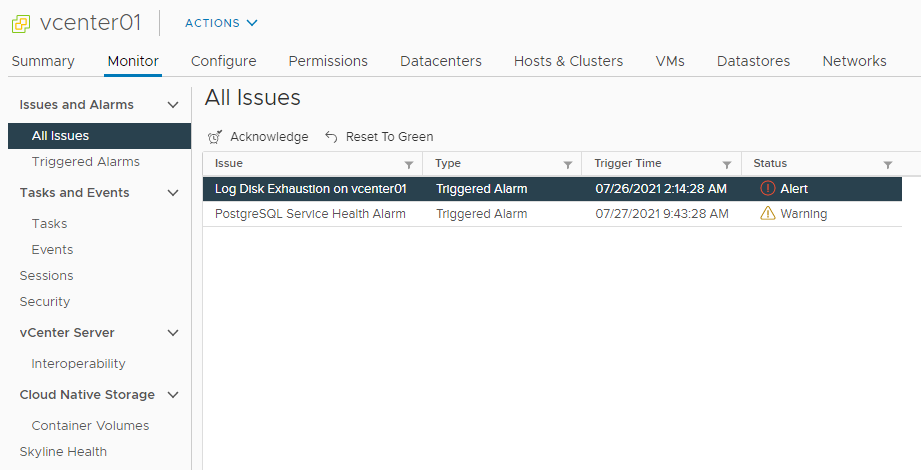This screenshot has height=470, width=921.
Task: Open the Trigger Time column filter icon
Action: [727, 164]
